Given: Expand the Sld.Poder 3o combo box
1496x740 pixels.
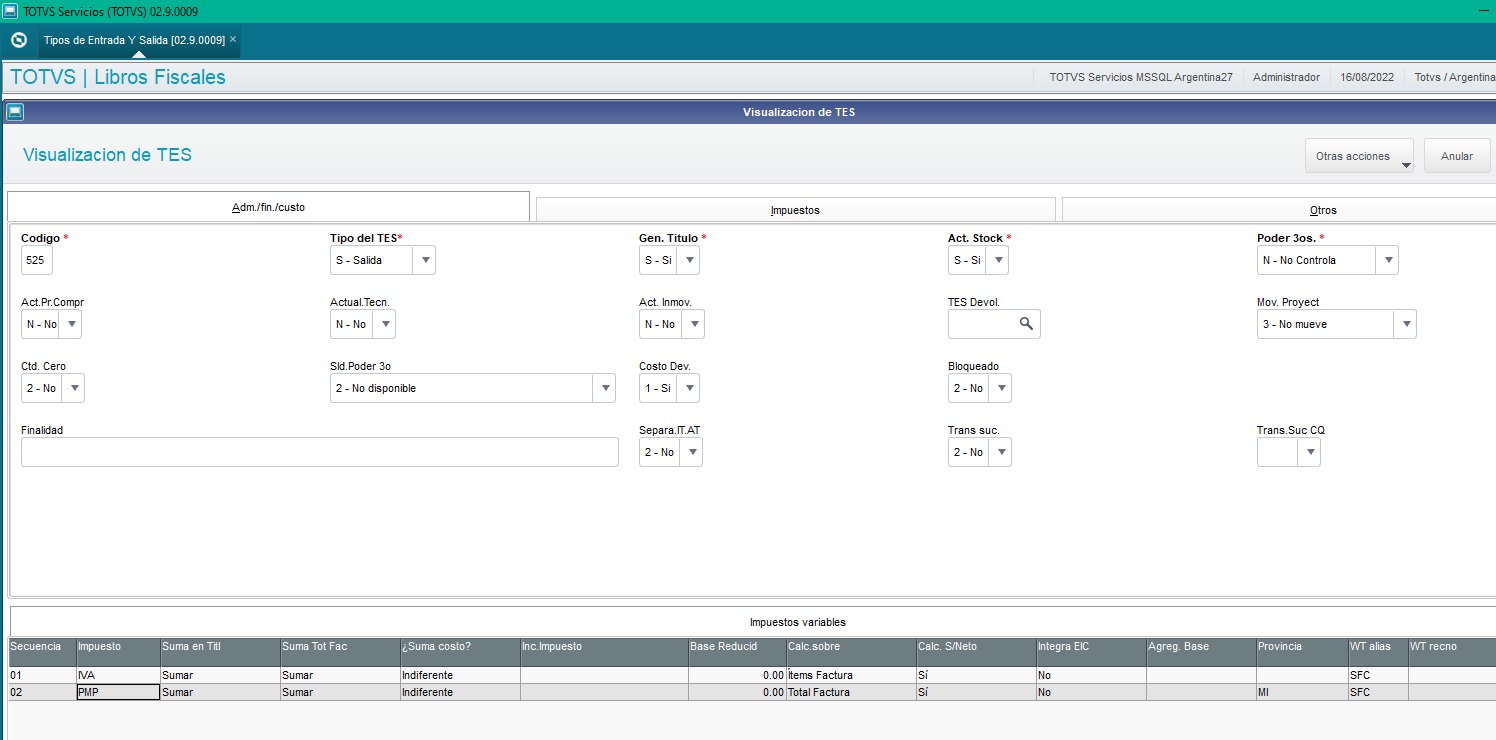Looking at the screenshot, I should click(604, 388).
